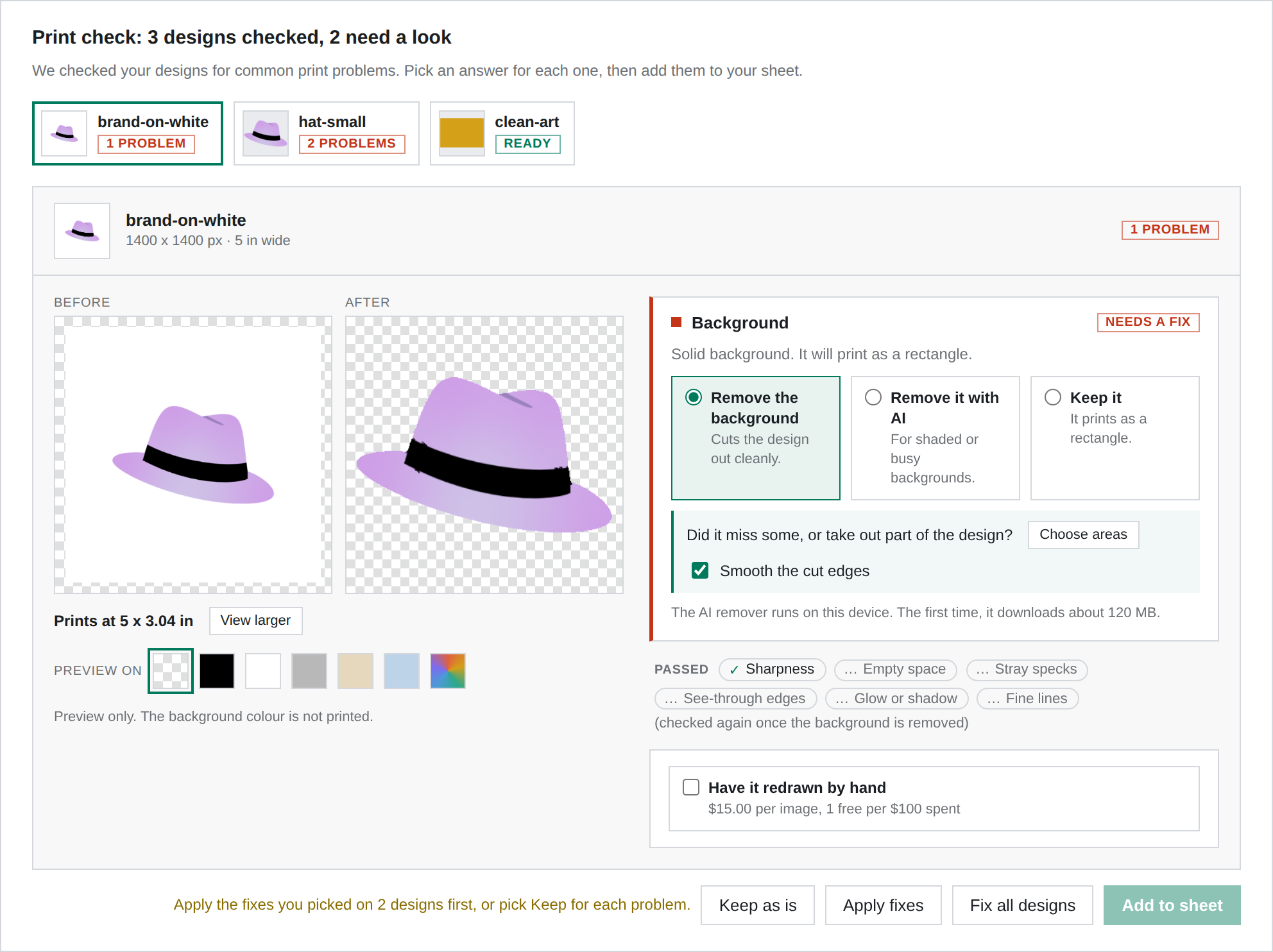Viewport: 1273px width, 952px height.
Task: Click Prints at 5 x 3.04 in text
Action: pyautogui.click(x=124, y=621)
